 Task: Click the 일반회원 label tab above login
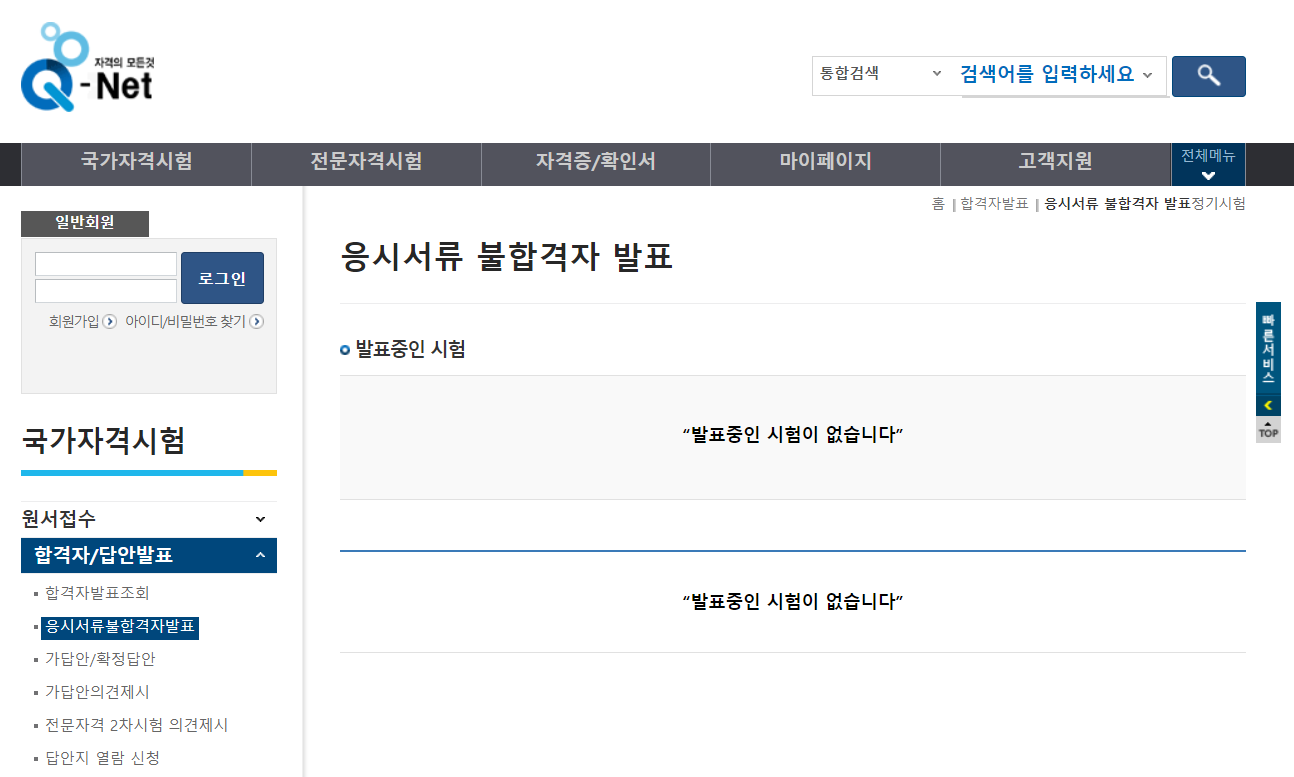(x=84, y=223)
